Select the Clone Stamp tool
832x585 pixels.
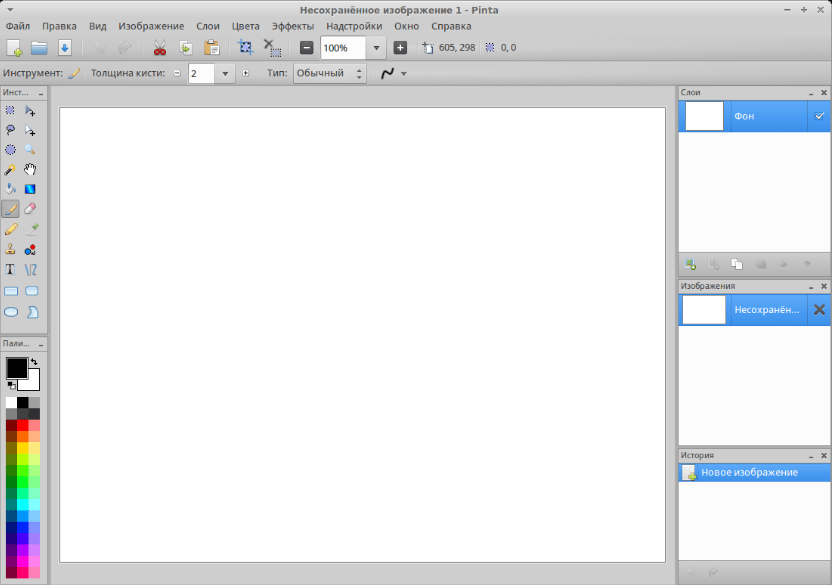coord(10,249)
